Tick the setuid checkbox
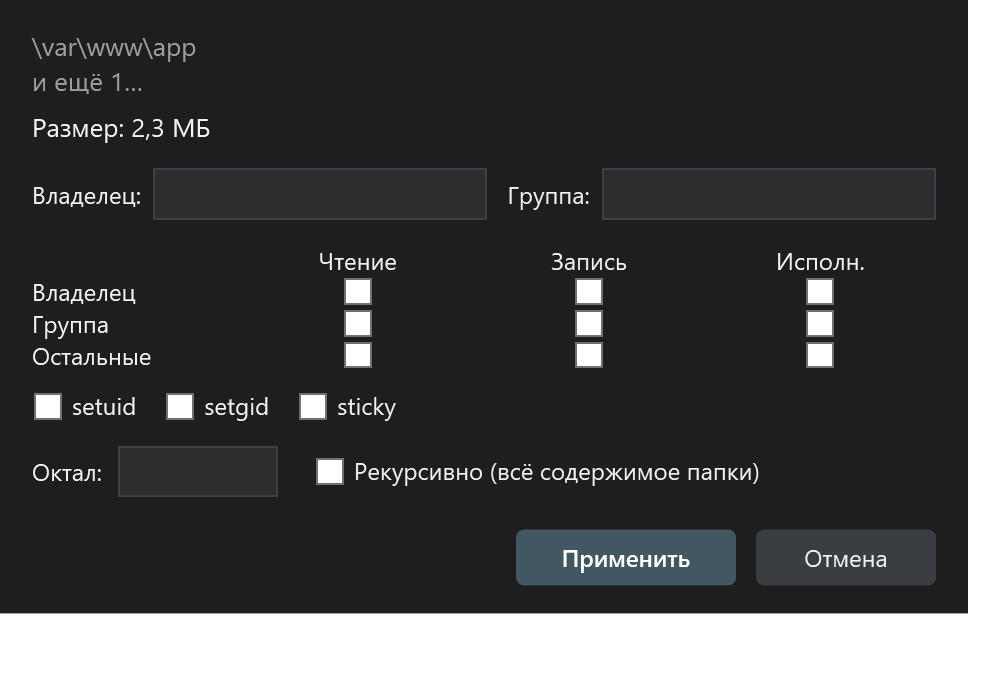The image size is (1000, 692). [x=48, y=407]
